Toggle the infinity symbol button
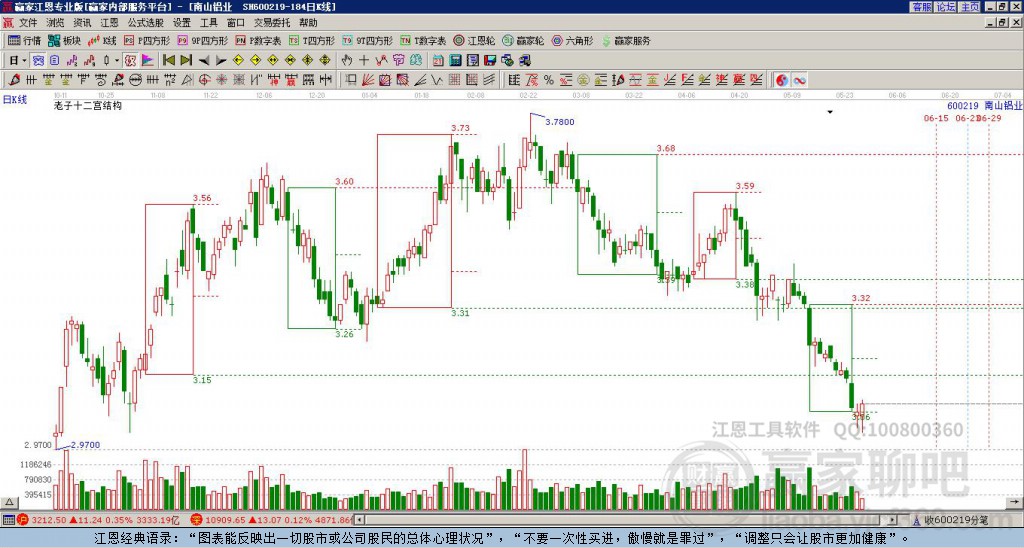Image resolution: width=1024 pixels, height=548 pixels. click(799, 80)
